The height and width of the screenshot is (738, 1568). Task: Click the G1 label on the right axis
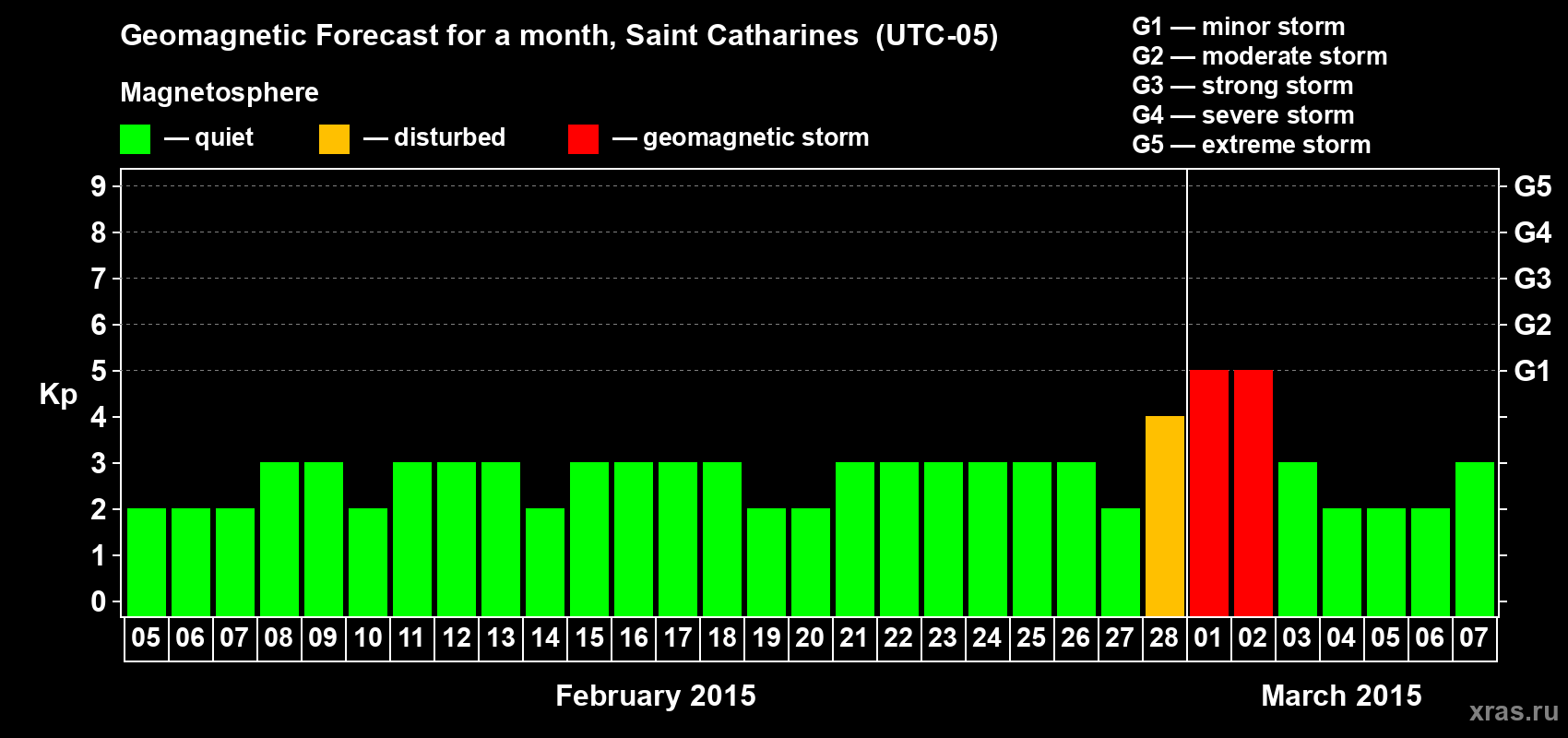pos(1532,371)
